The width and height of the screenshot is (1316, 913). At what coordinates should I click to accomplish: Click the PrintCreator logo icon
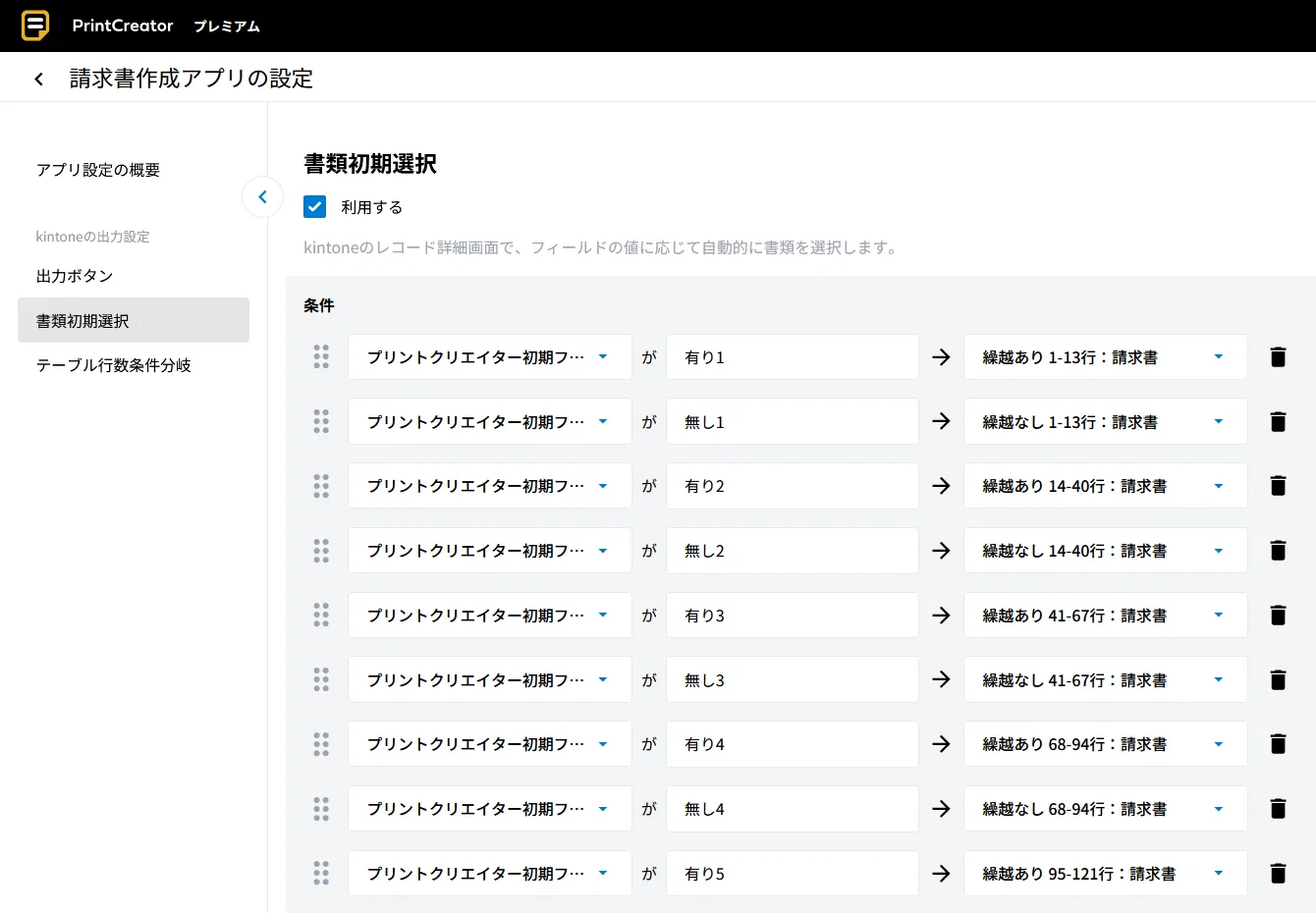coord(35,26)
